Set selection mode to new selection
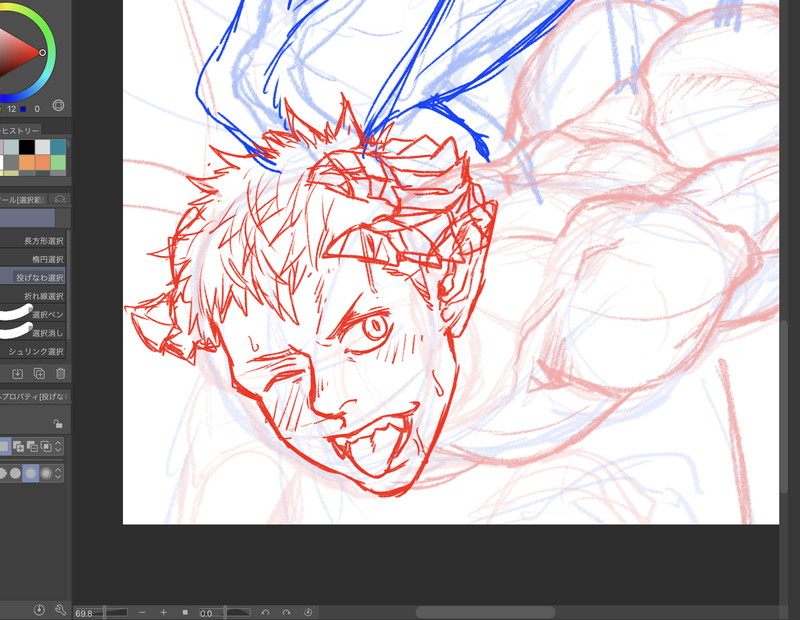The width and height of the screenshot is (800, 620). coord(4,447)
